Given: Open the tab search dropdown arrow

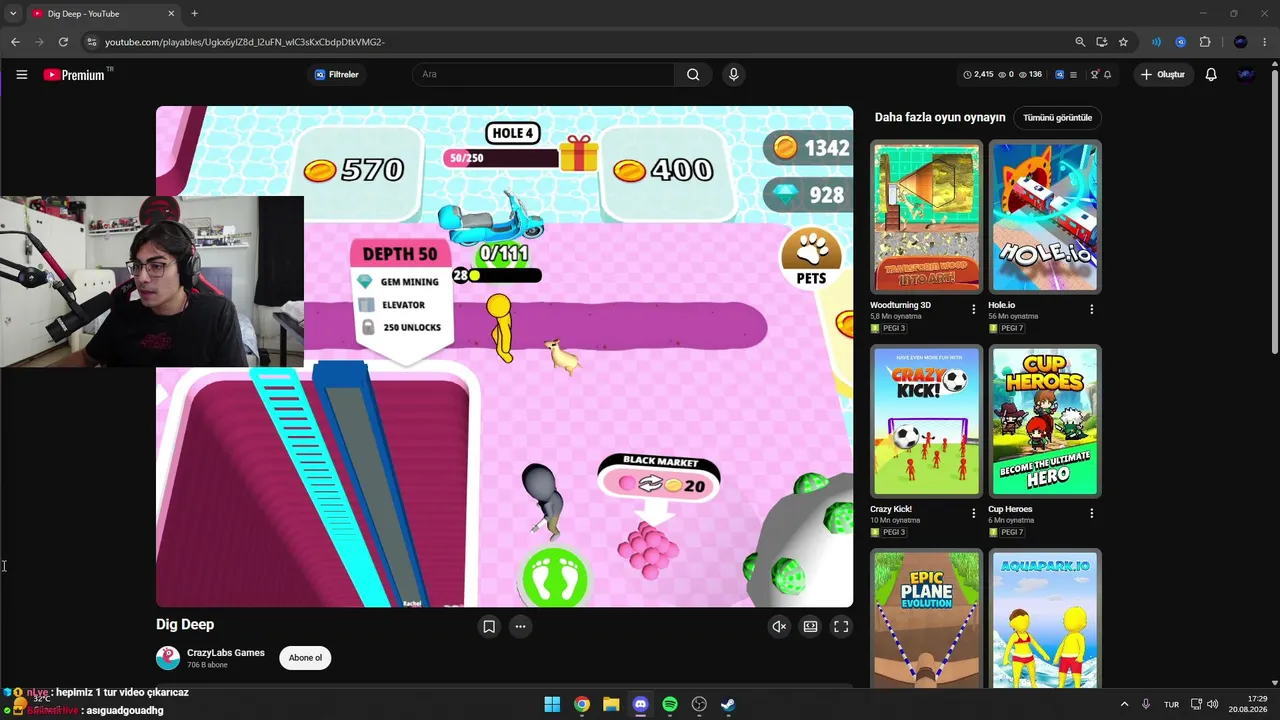Looking at the screenshot, I should (13, 14).
